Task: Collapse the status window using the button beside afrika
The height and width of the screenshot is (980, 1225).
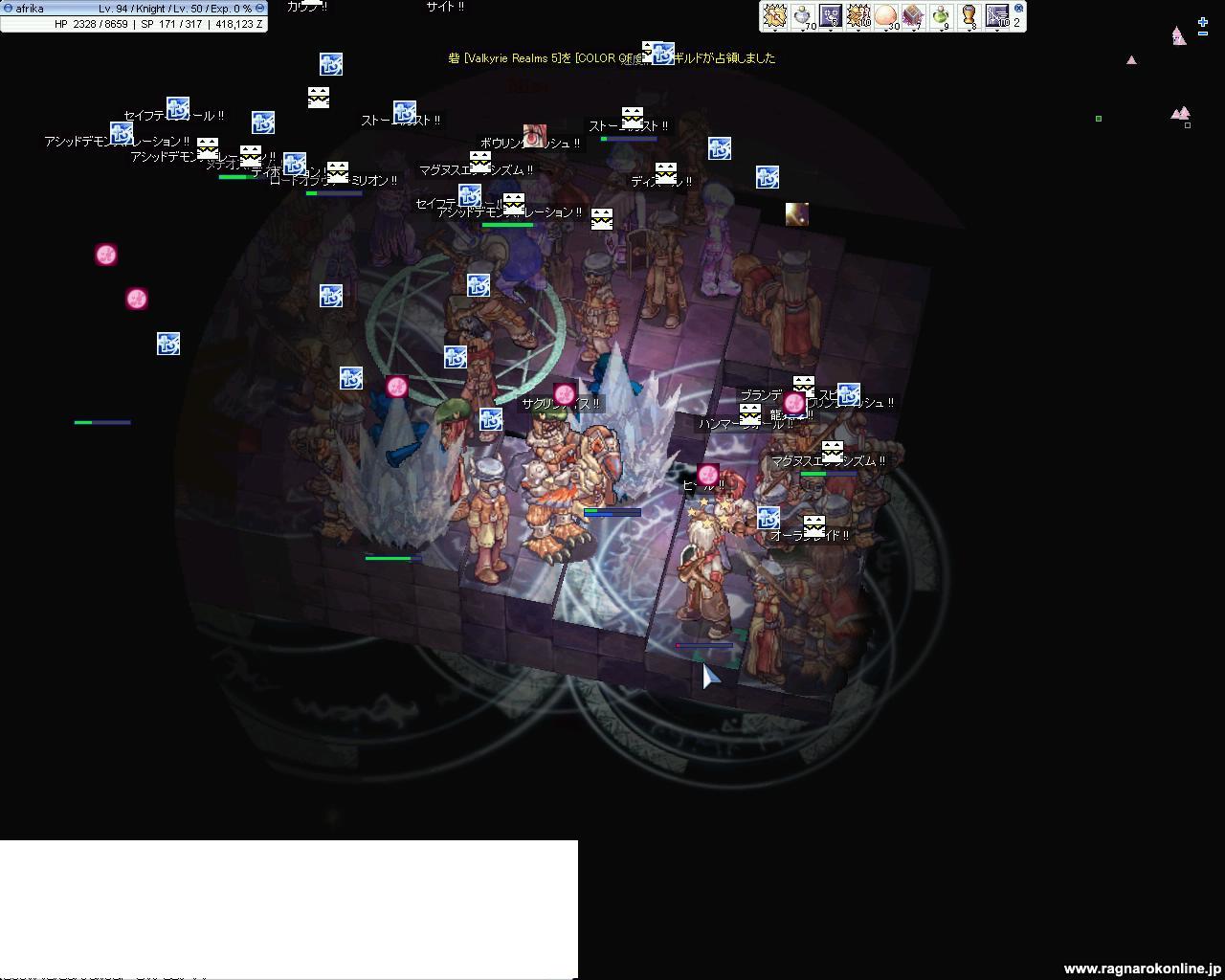Action: [9, 8]
